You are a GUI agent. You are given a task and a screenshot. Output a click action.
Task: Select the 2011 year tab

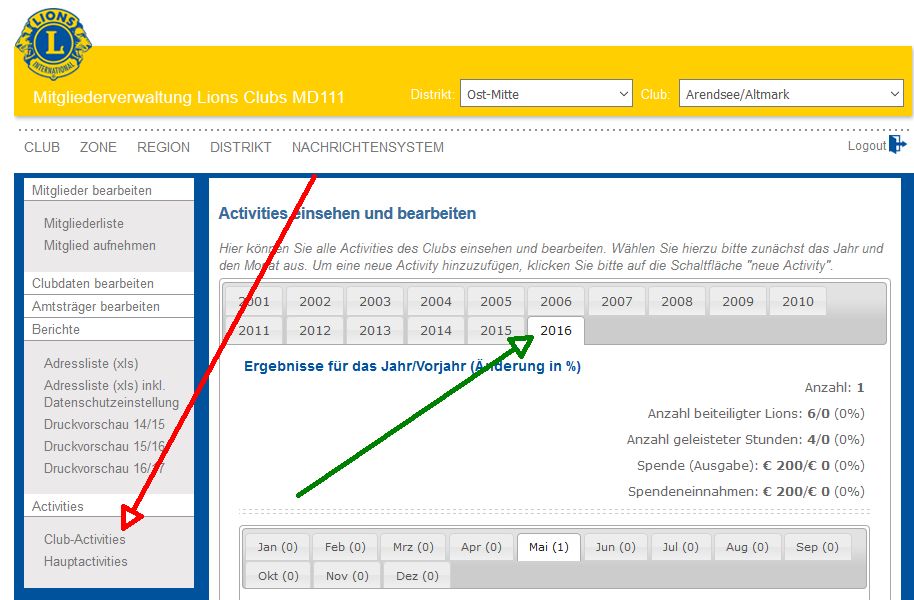(x=254, y=331)
